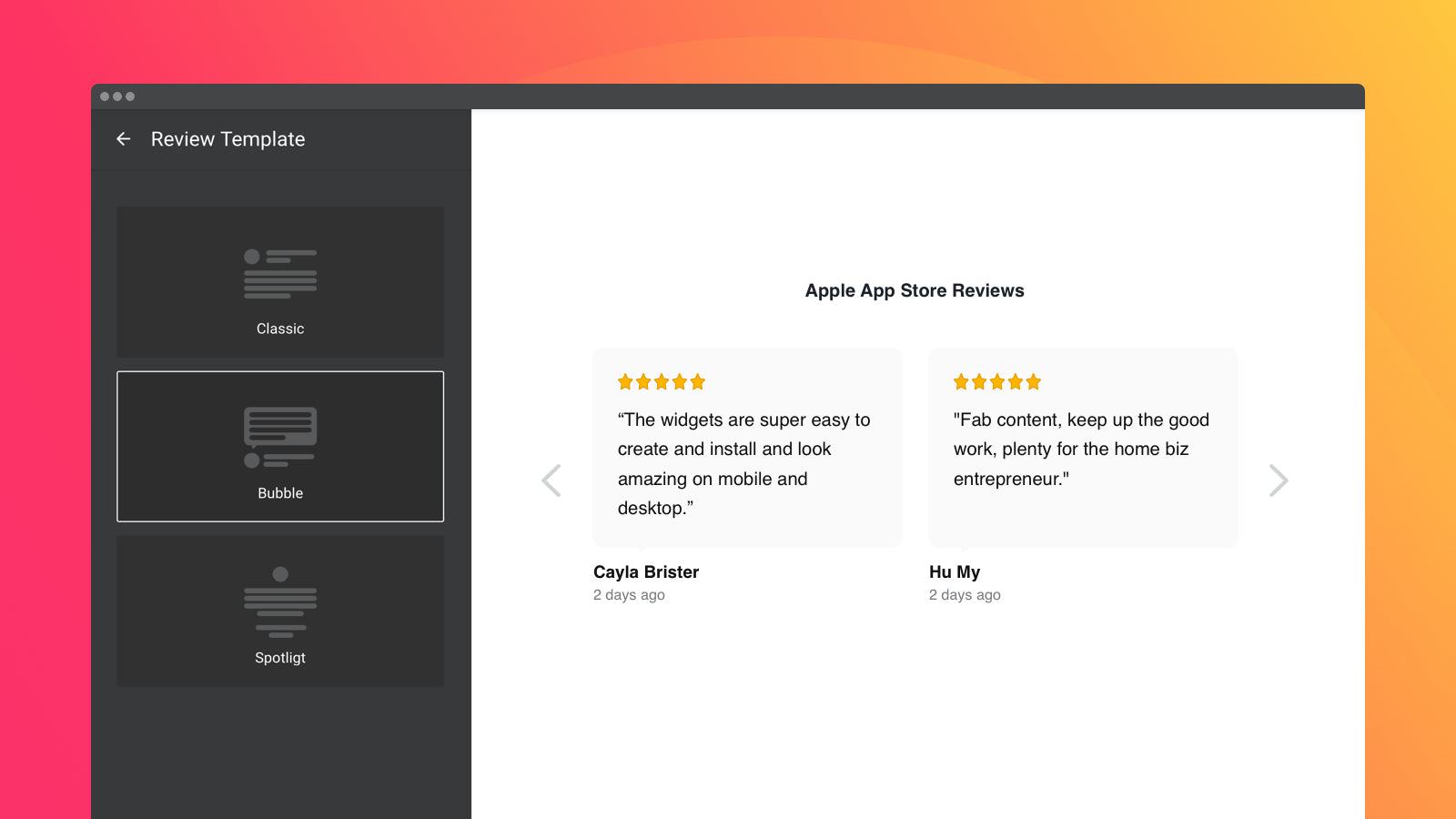The height and width of the screenshot is (819, 1456).
Task: Open reviewer name Hu My
Action: click(955, 572)
